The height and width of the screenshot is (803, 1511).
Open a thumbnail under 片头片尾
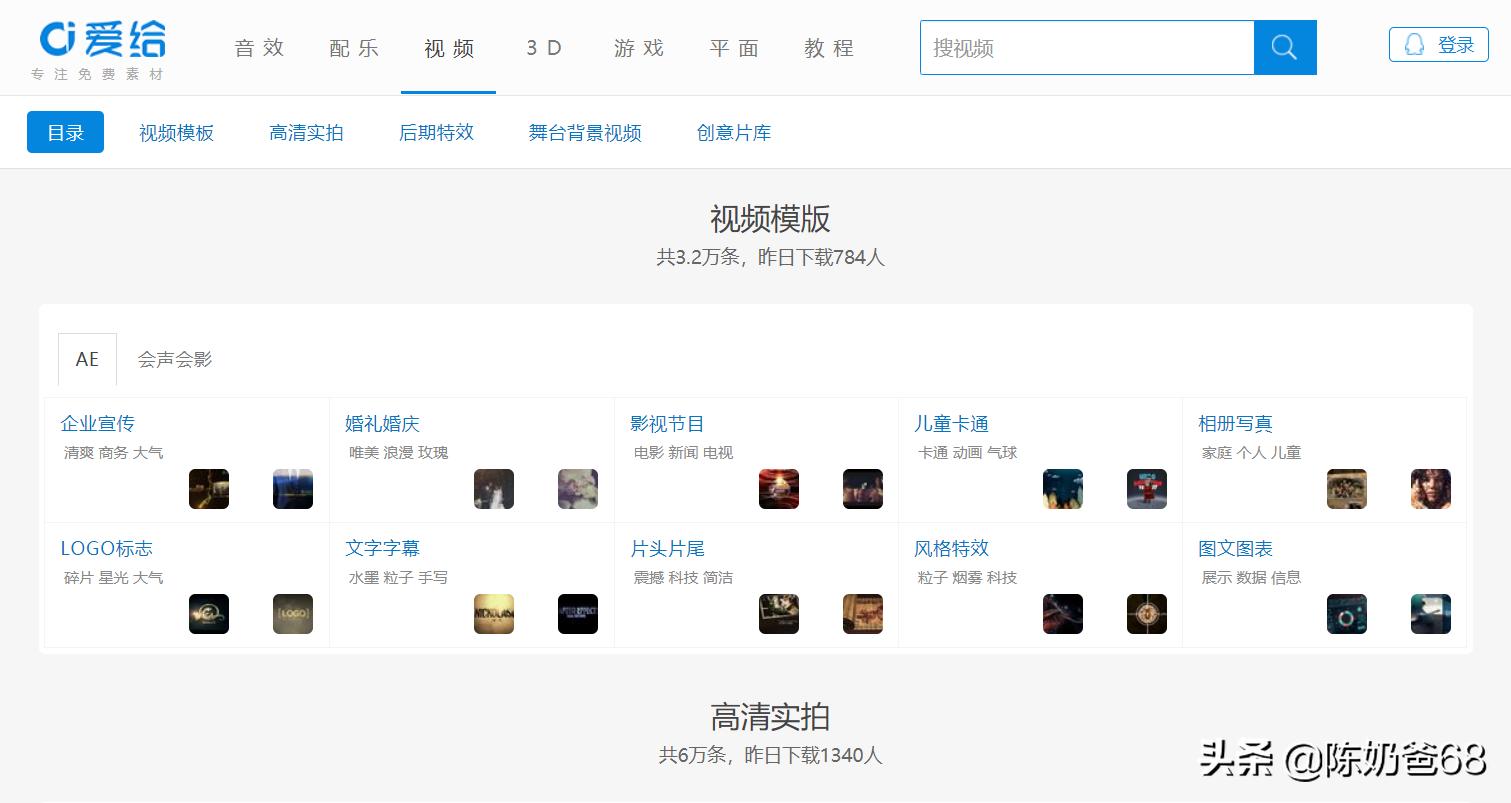(x=778, y=614)
